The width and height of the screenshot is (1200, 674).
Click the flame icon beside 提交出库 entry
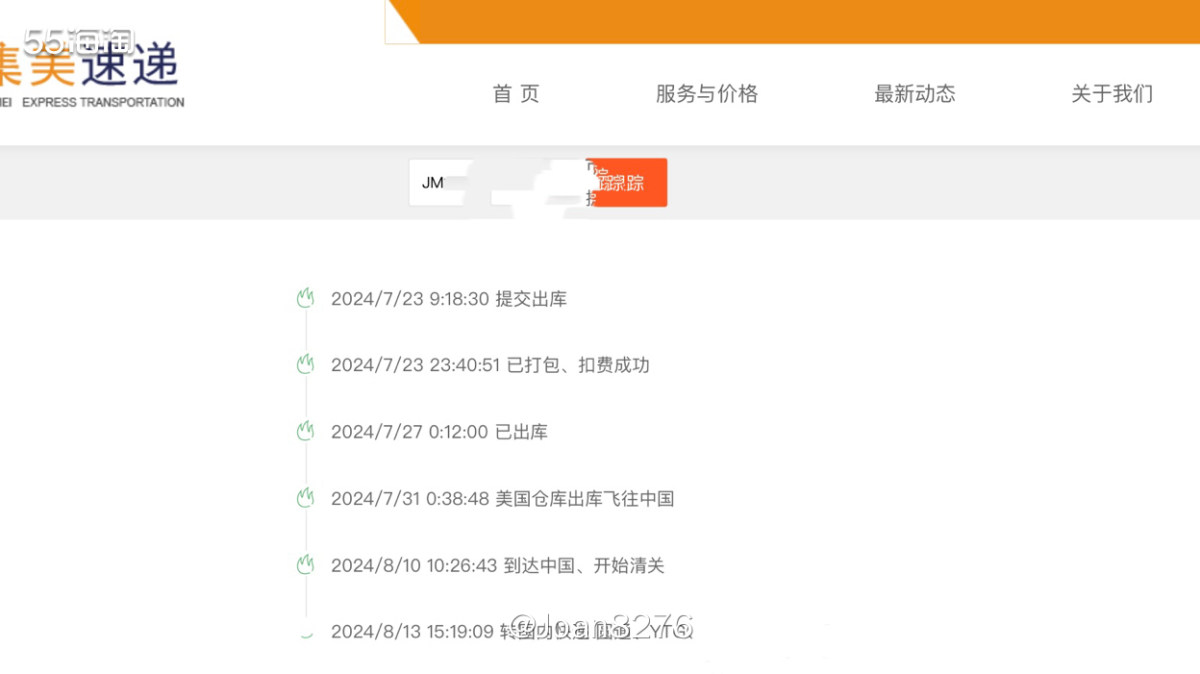305,298
